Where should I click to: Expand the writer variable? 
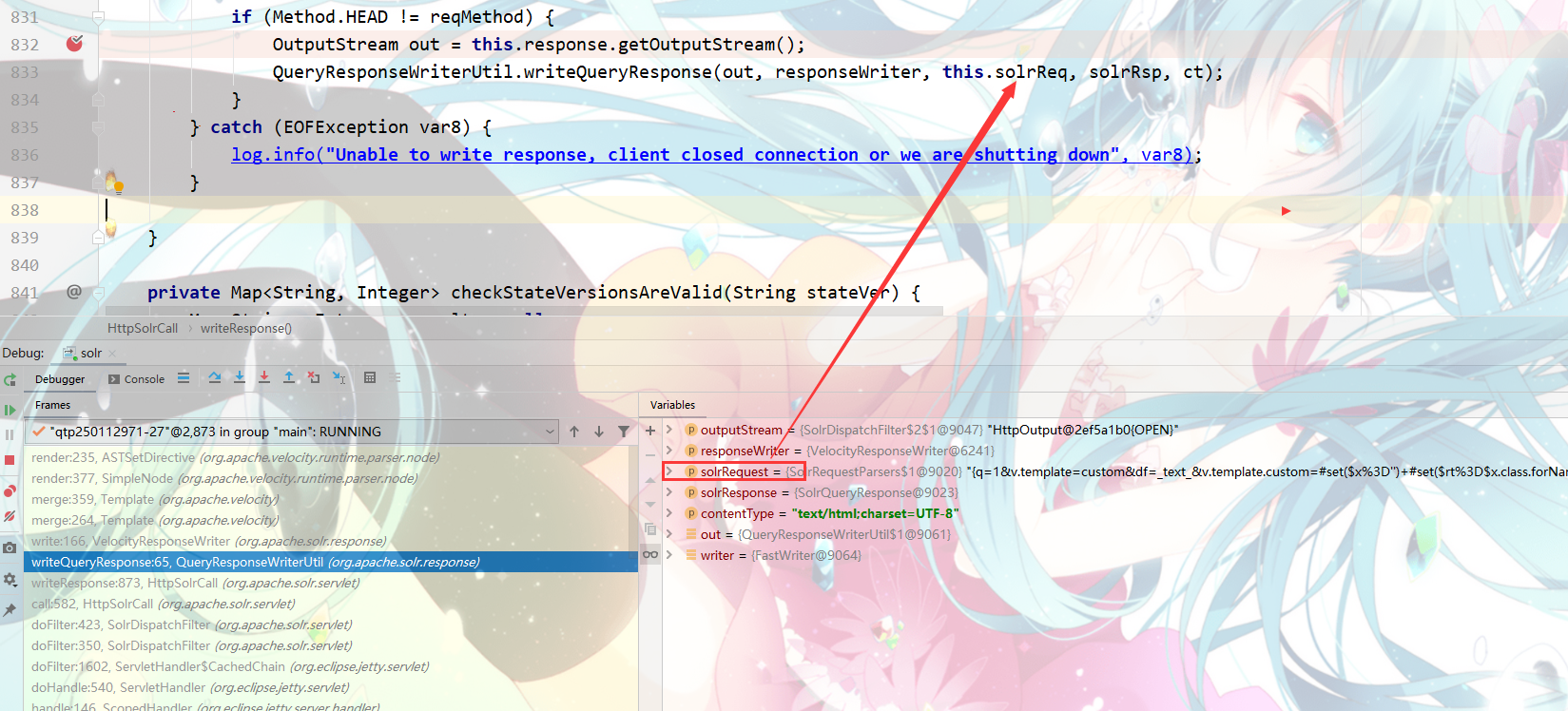(669, 555)
